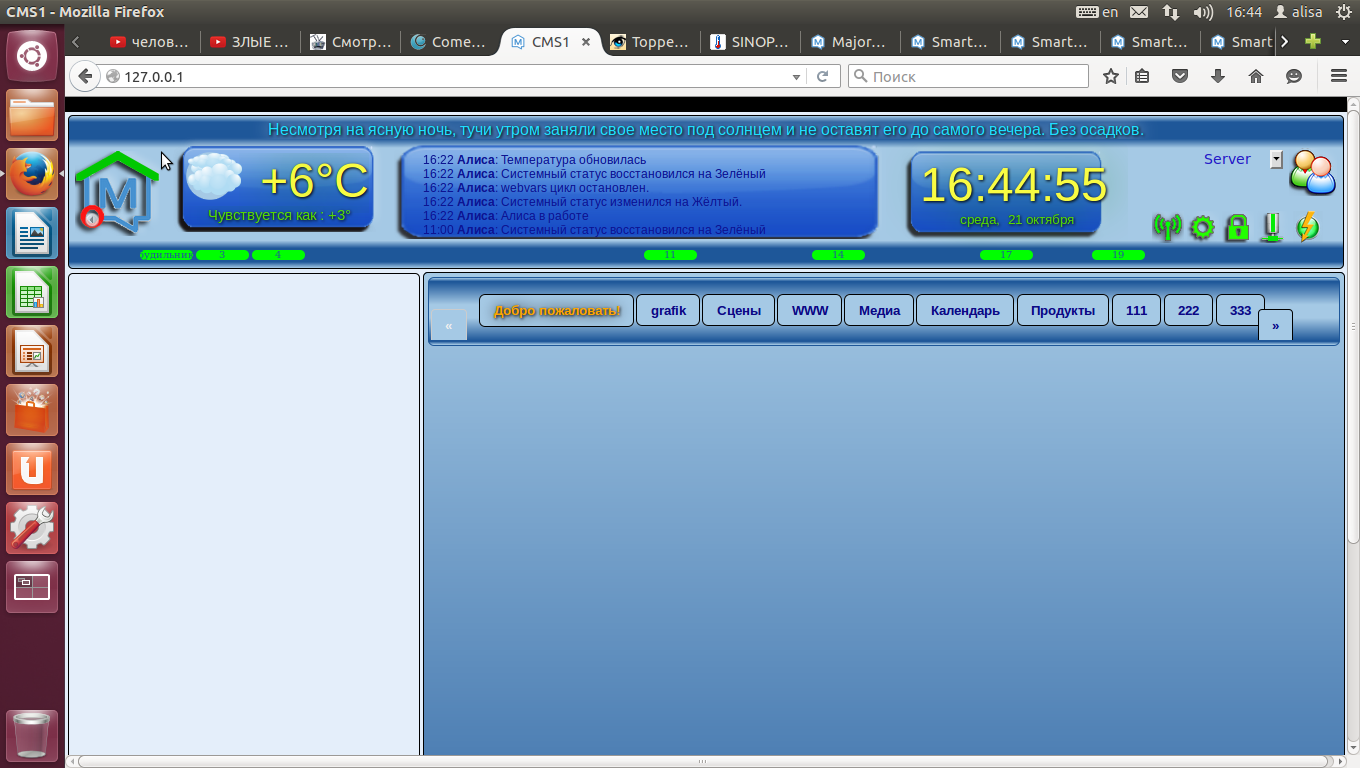
Task: Click the MajorDoMo house logo
Action: click(x=117, y=191)
